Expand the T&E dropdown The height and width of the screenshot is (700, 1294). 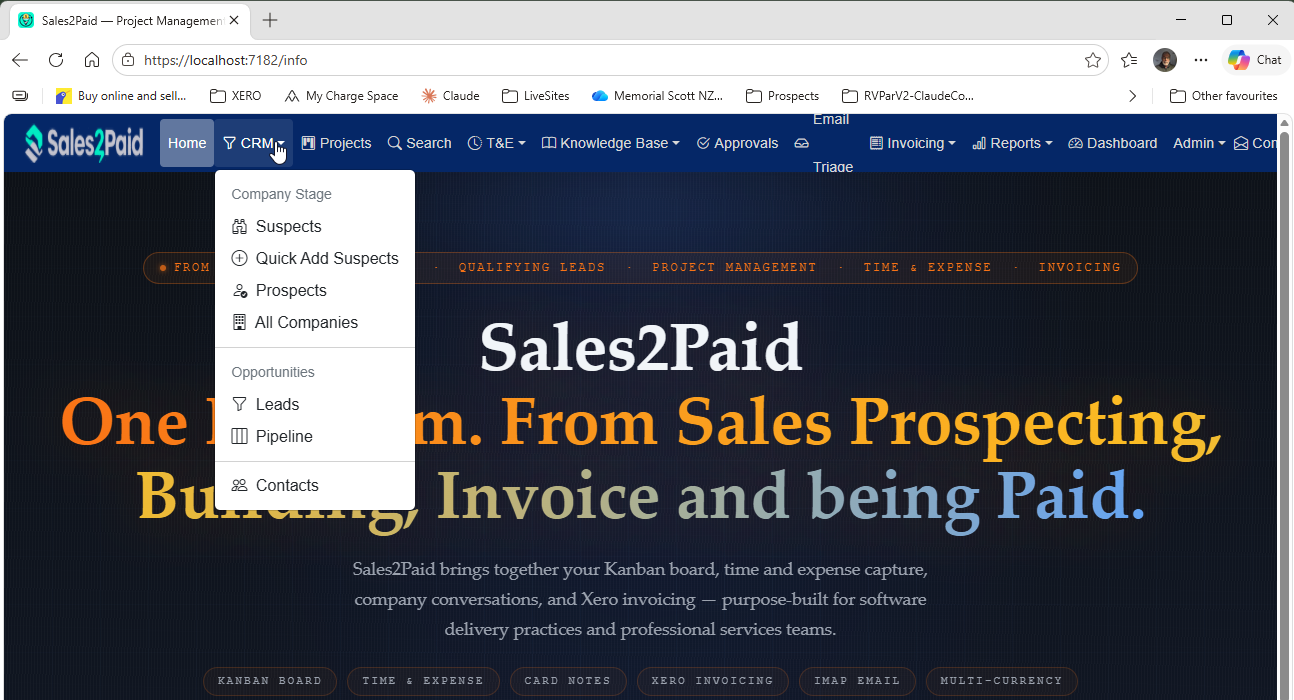coord(497,143)
